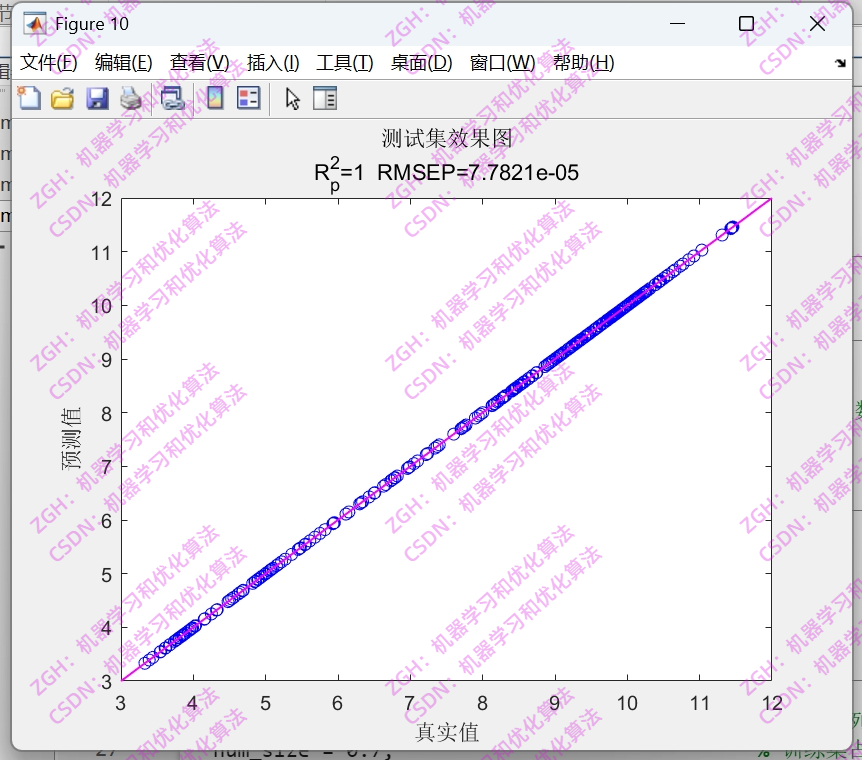
Task: Click the Insert Colorbar toolbar icon
Action: (215, 99)
